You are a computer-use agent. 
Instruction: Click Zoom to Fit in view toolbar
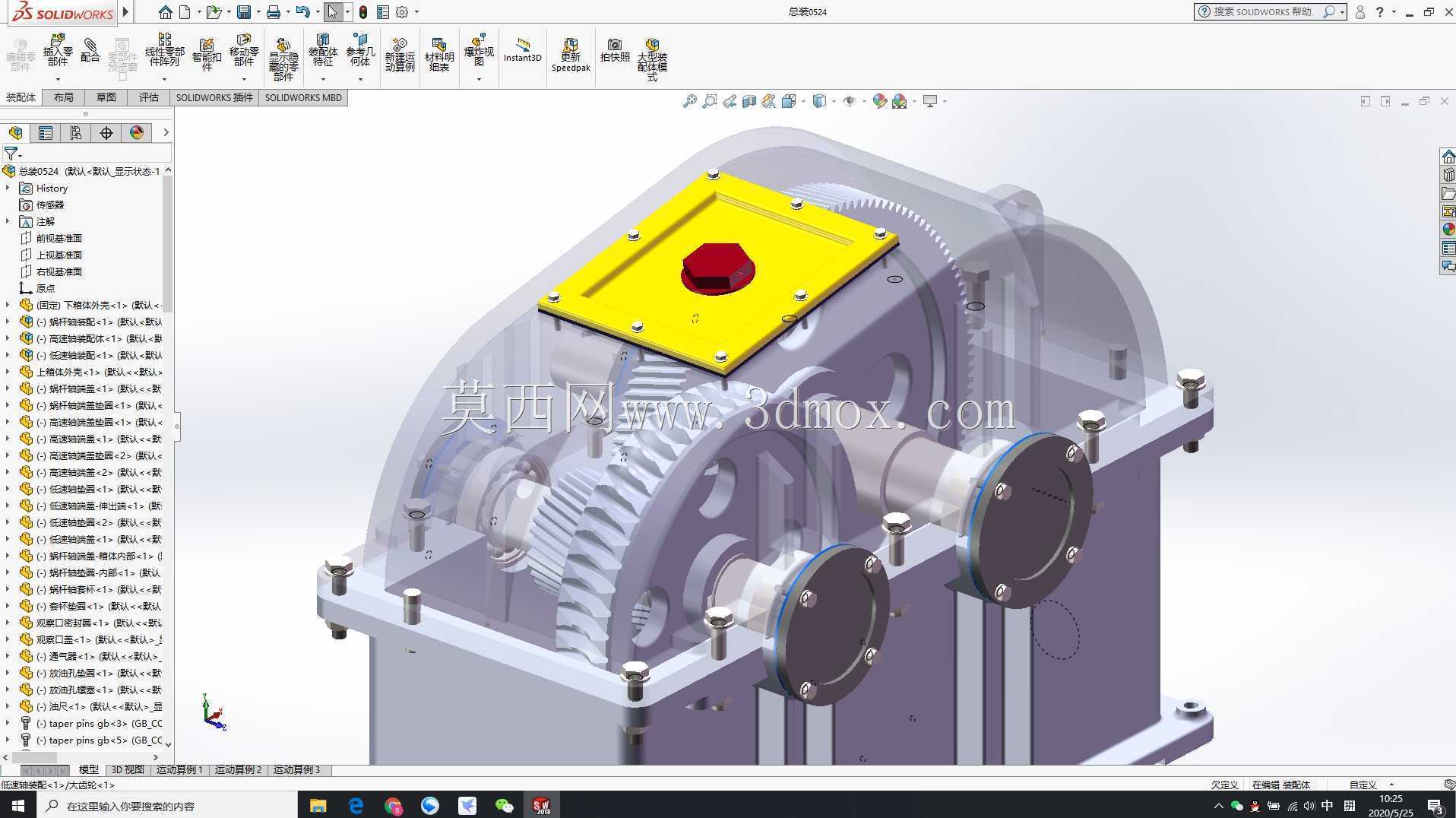pyautogui.click(x=689, y=101)
